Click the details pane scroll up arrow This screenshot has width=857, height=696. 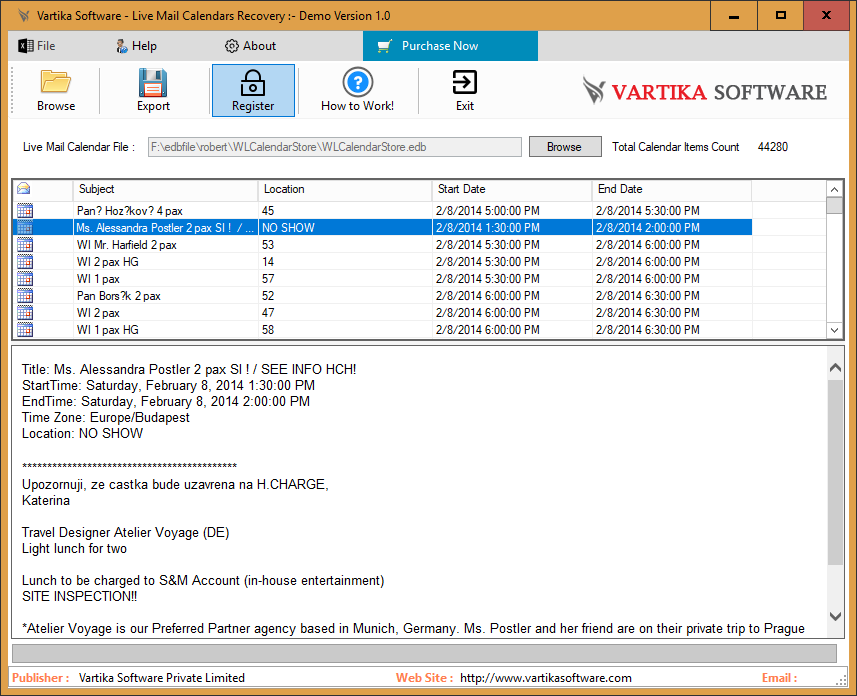[x=835, y=368]
